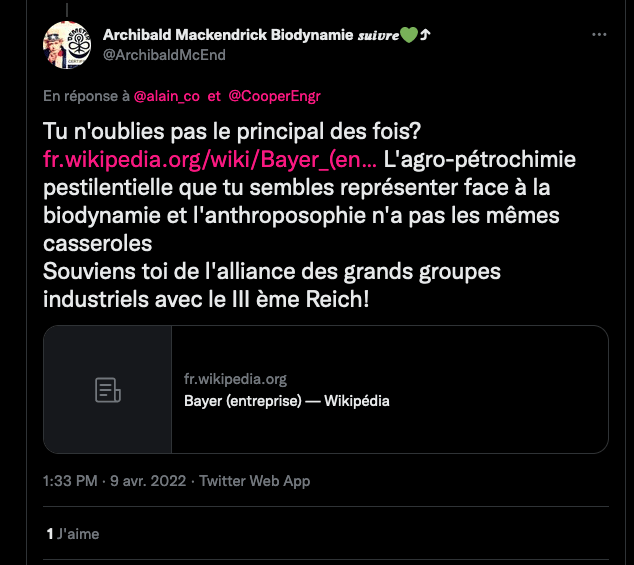Click the line mentioning 'III ème Reich'
Screen dimensions: 634x565
tap(207, 298)
